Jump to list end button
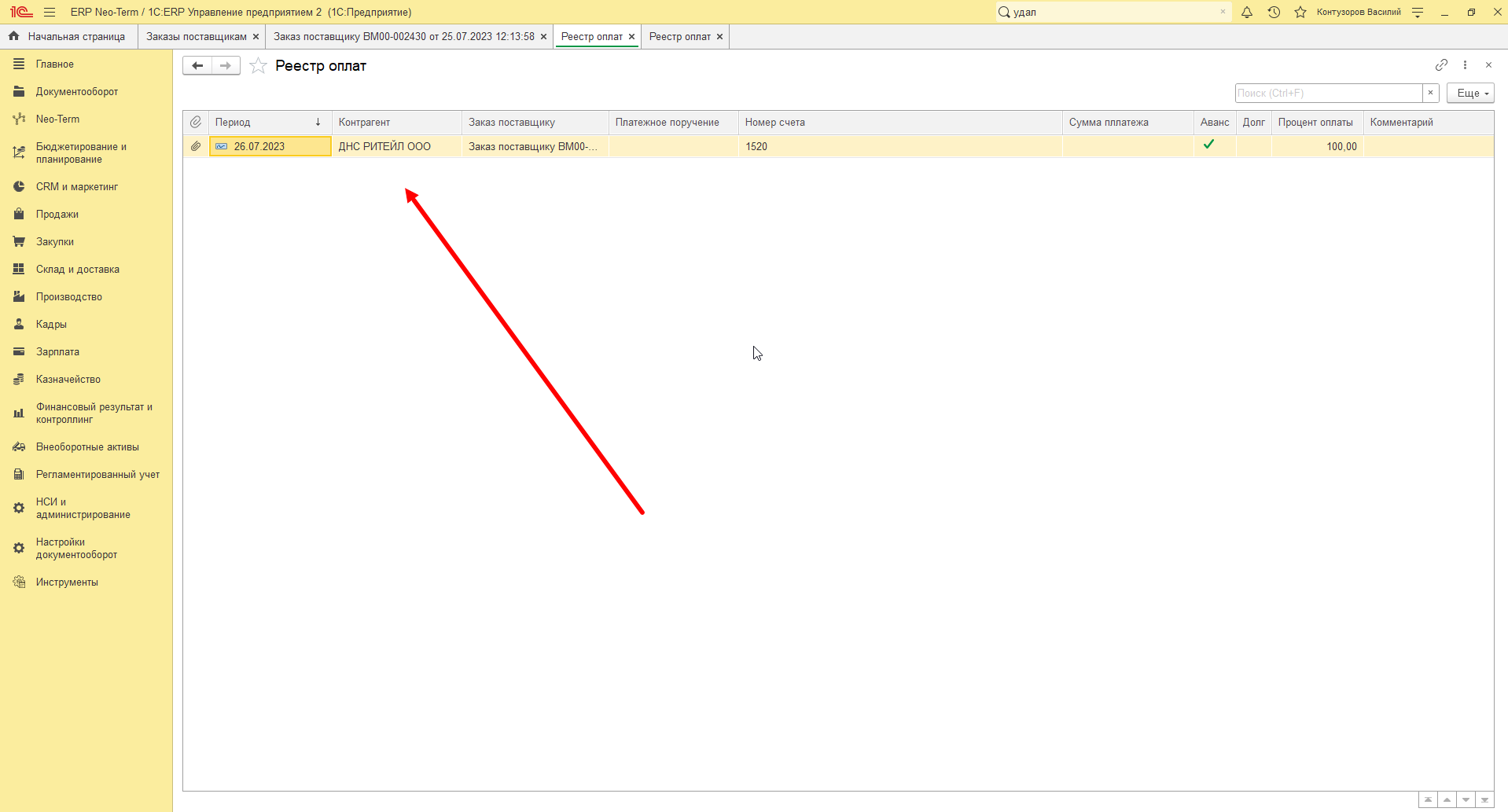 click(x=1484, y=799)
